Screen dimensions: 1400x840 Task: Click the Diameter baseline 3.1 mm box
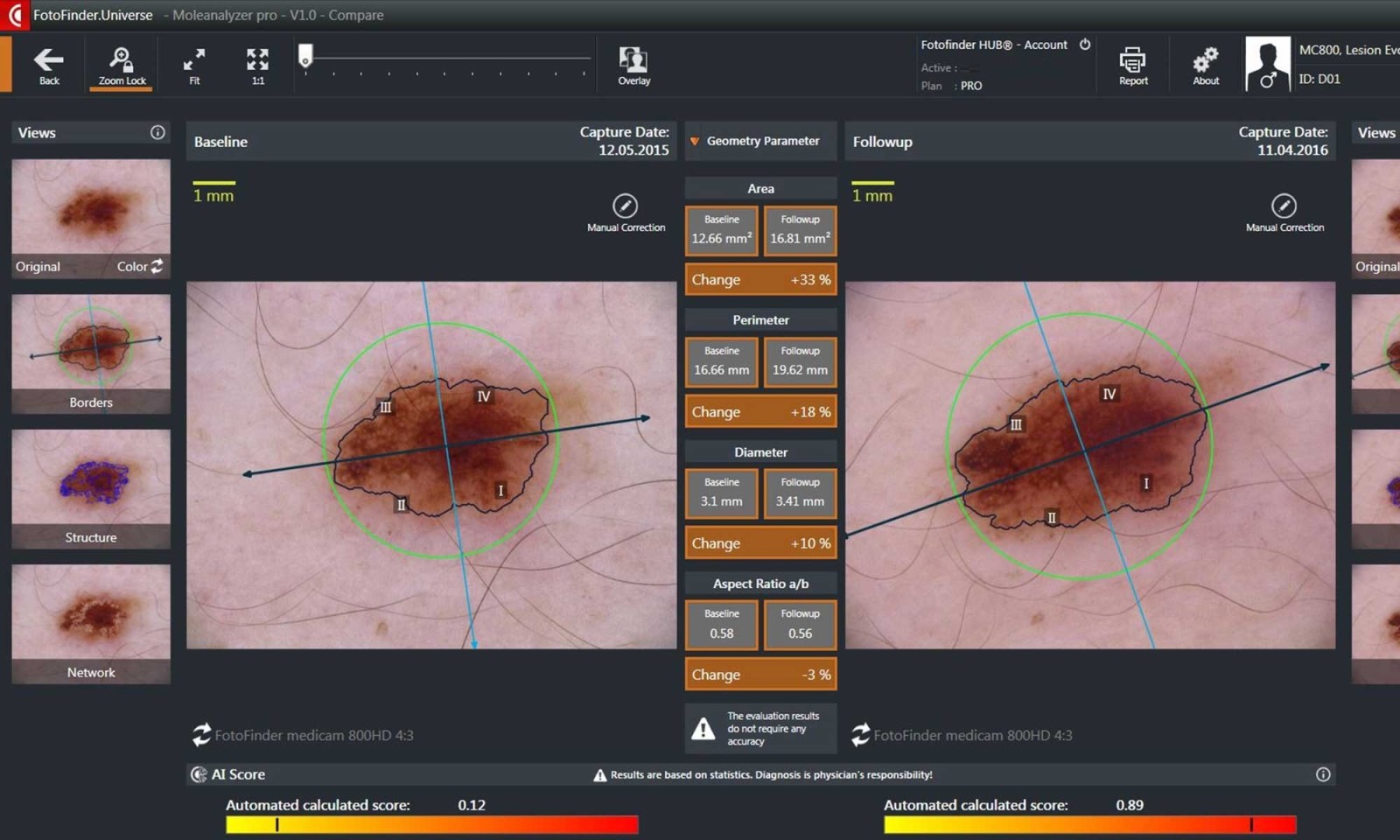tap(721, 493)
